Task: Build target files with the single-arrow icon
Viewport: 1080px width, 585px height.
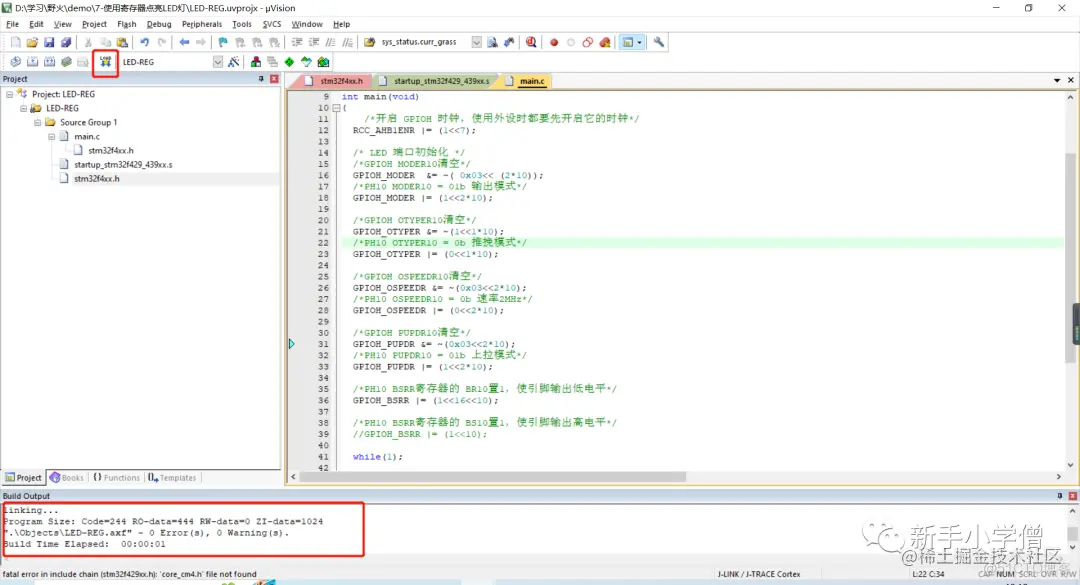Action: (32, 61)
